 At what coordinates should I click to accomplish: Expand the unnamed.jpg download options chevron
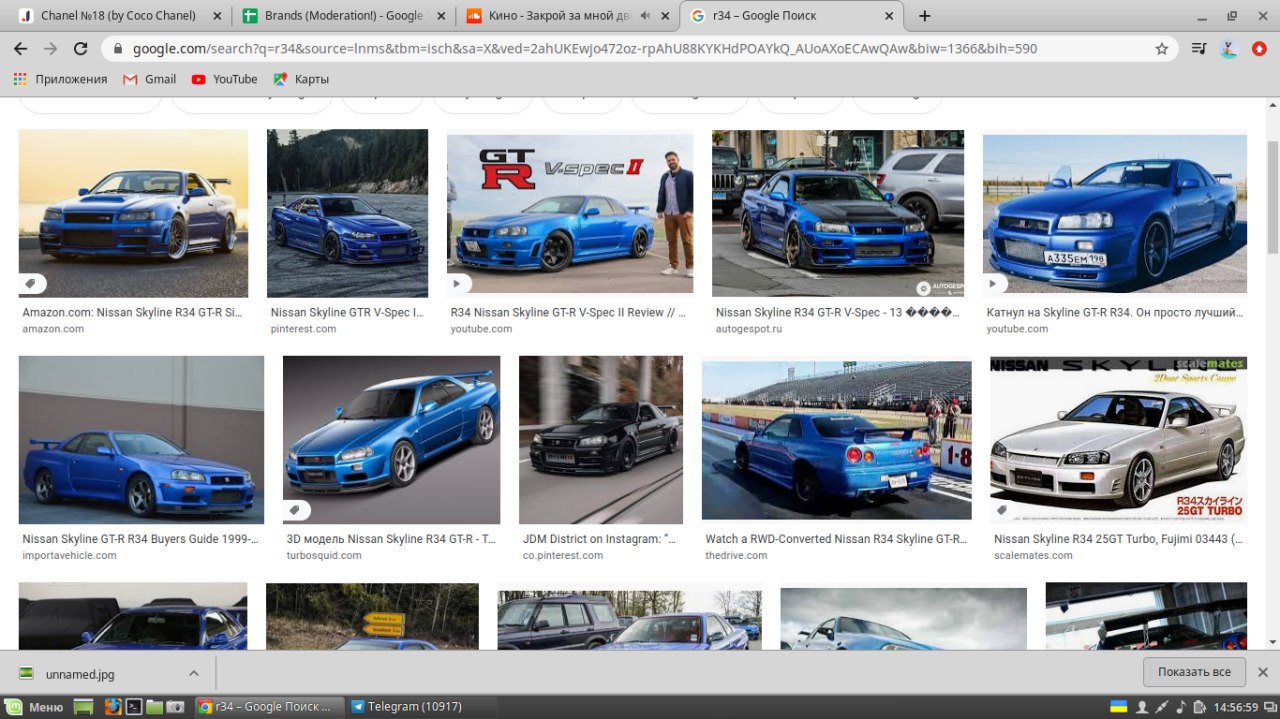(194, 674)
